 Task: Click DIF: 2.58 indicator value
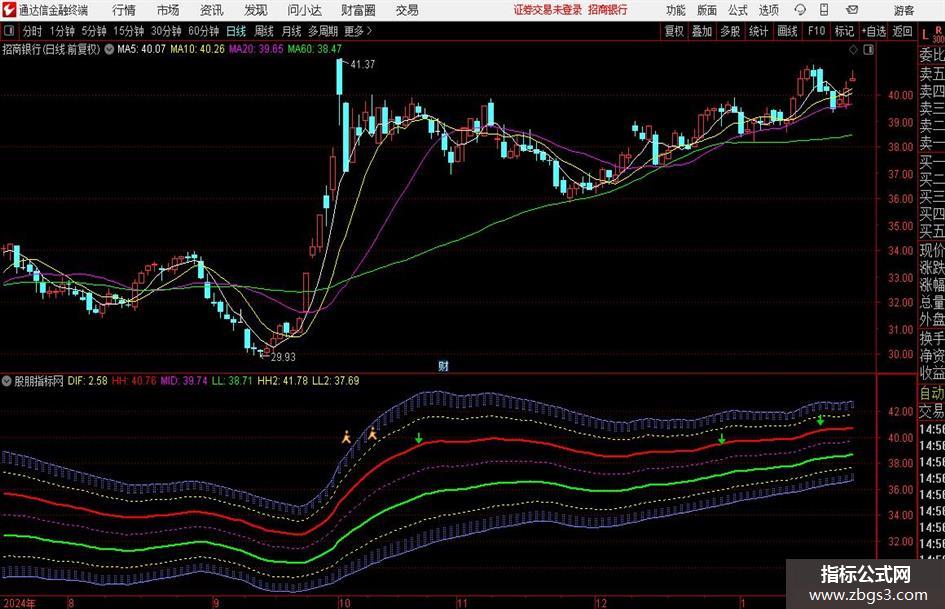point(87,381)
